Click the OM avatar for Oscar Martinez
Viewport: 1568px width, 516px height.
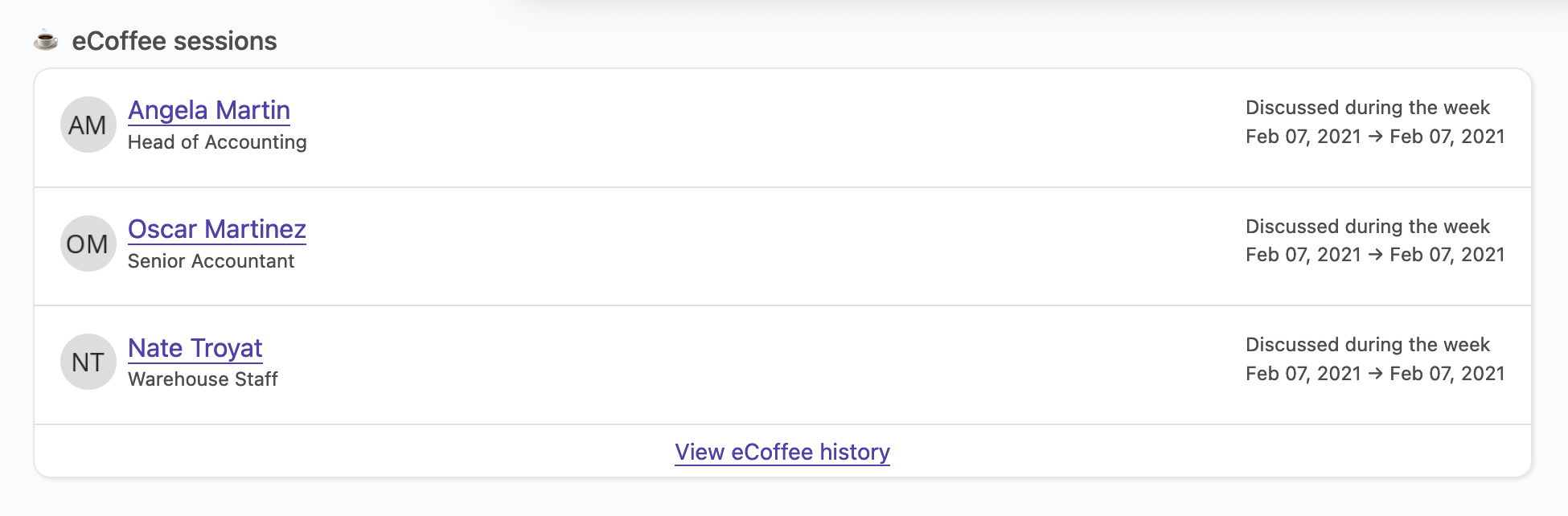[88, 244]
